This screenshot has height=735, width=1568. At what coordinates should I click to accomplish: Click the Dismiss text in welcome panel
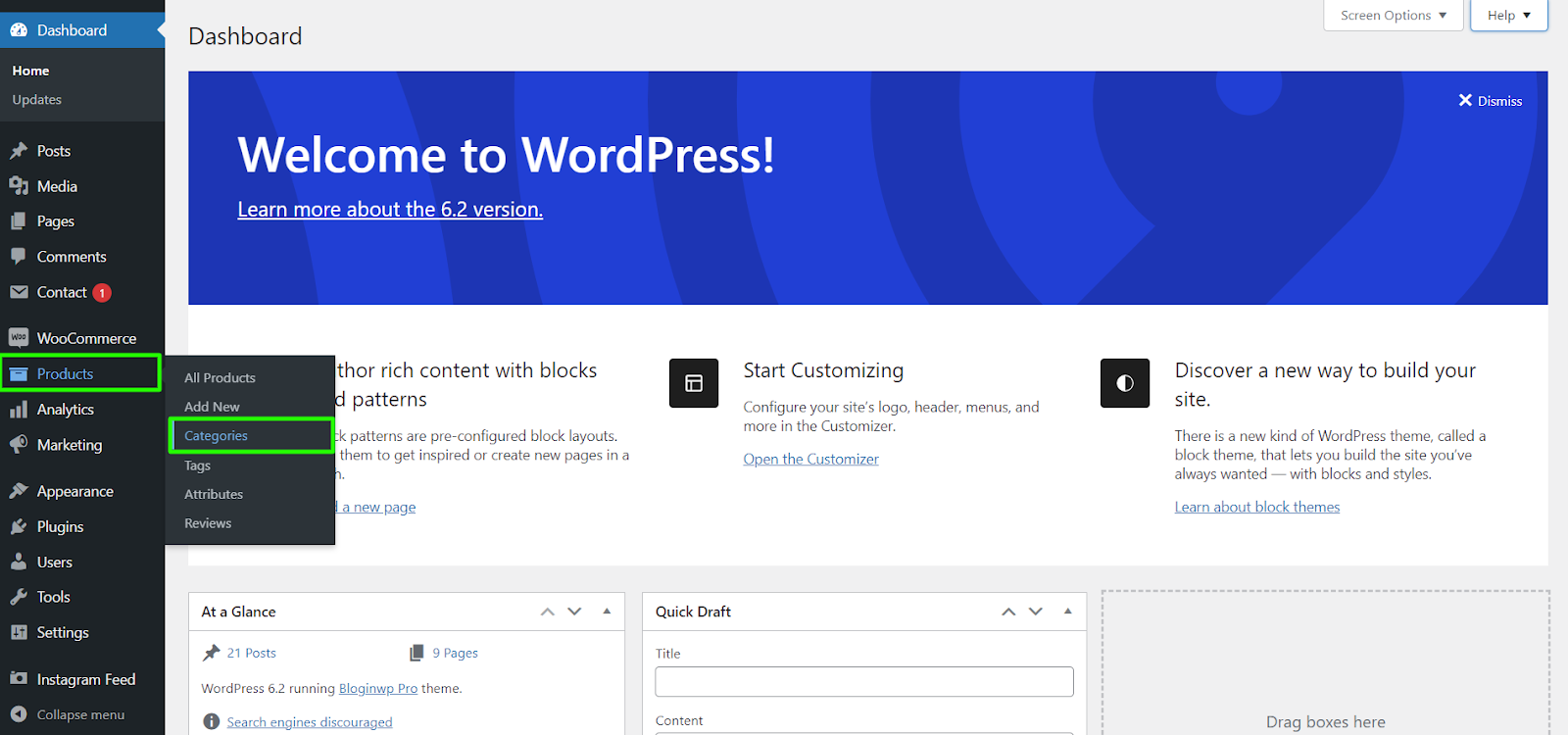1500,101
